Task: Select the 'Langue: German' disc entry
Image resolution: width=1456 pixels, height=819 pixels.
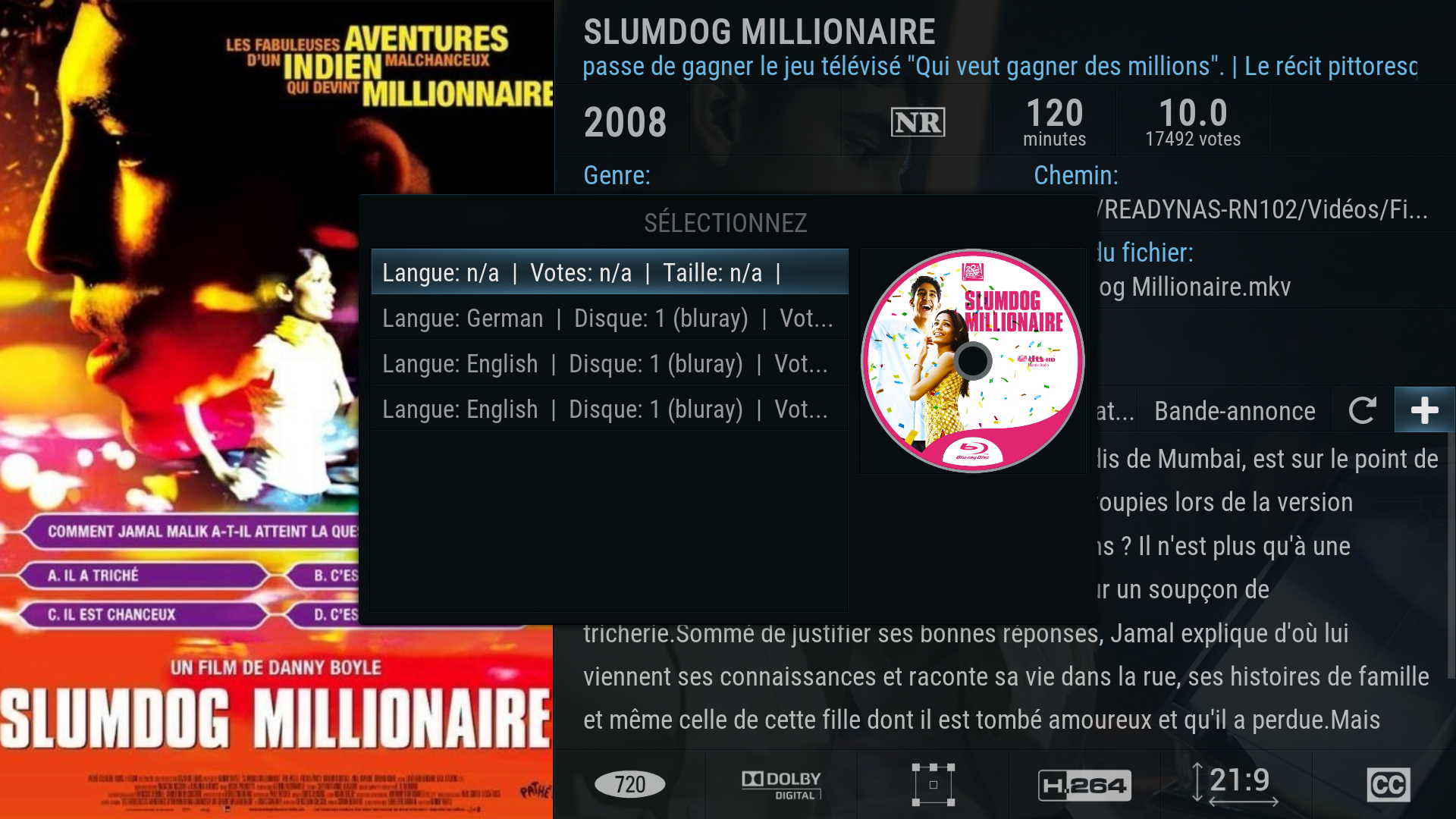Action: point(610,317)
